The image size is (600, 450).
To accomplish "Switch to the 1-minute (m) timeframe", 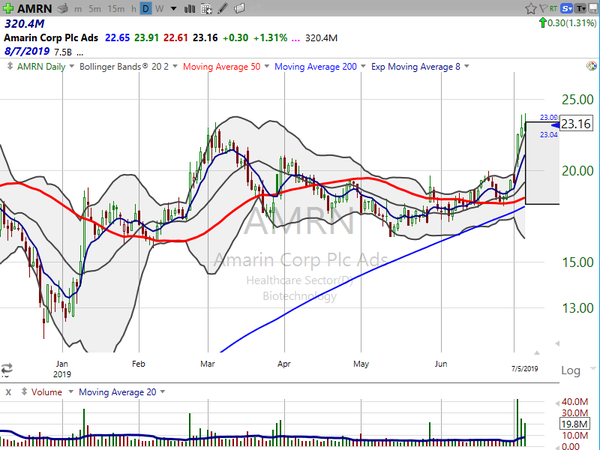I will [x=78, y=9].
